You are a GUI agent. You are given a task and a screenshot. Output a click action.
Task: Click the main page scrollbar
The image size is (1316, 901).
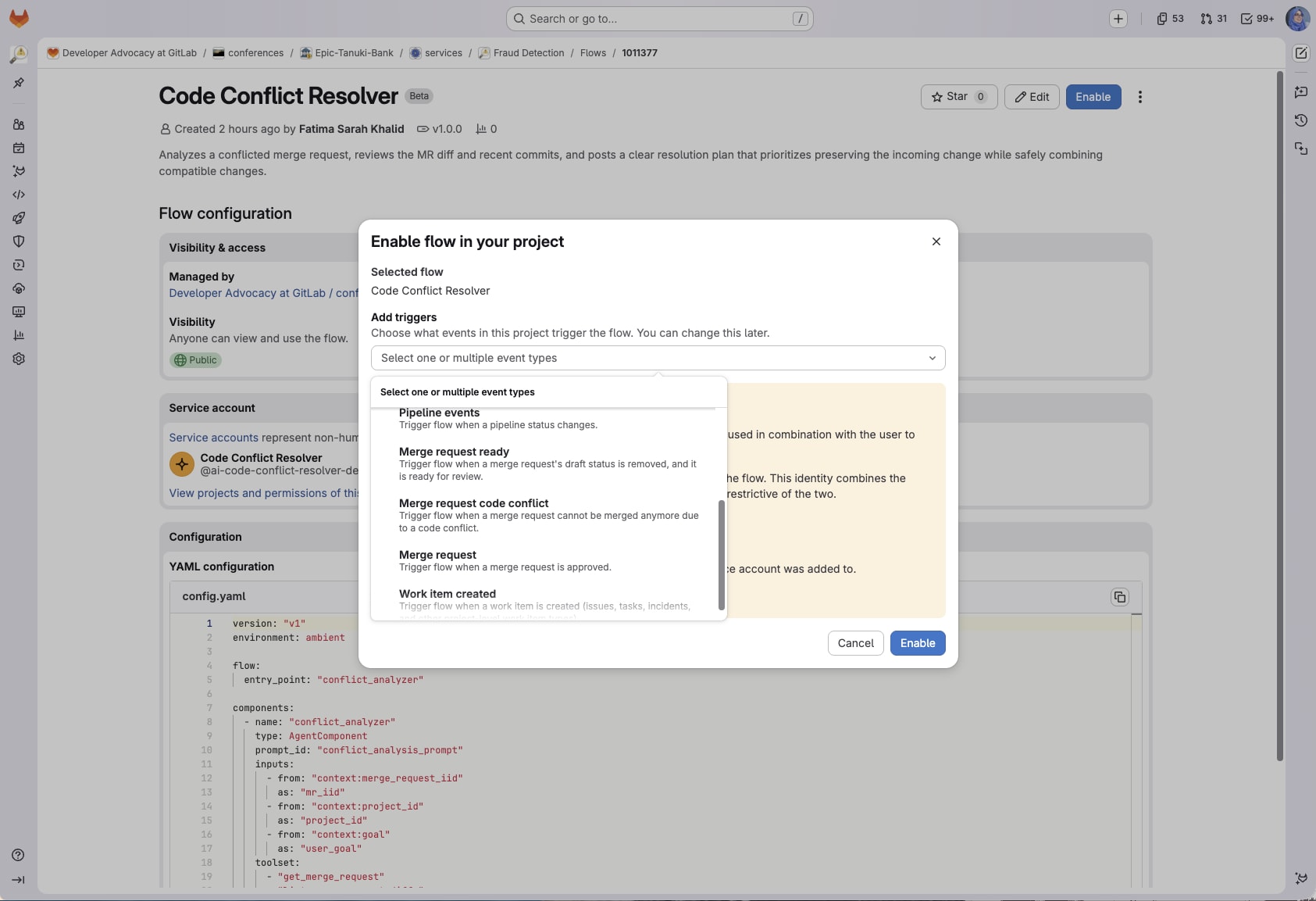point(1280,416)
